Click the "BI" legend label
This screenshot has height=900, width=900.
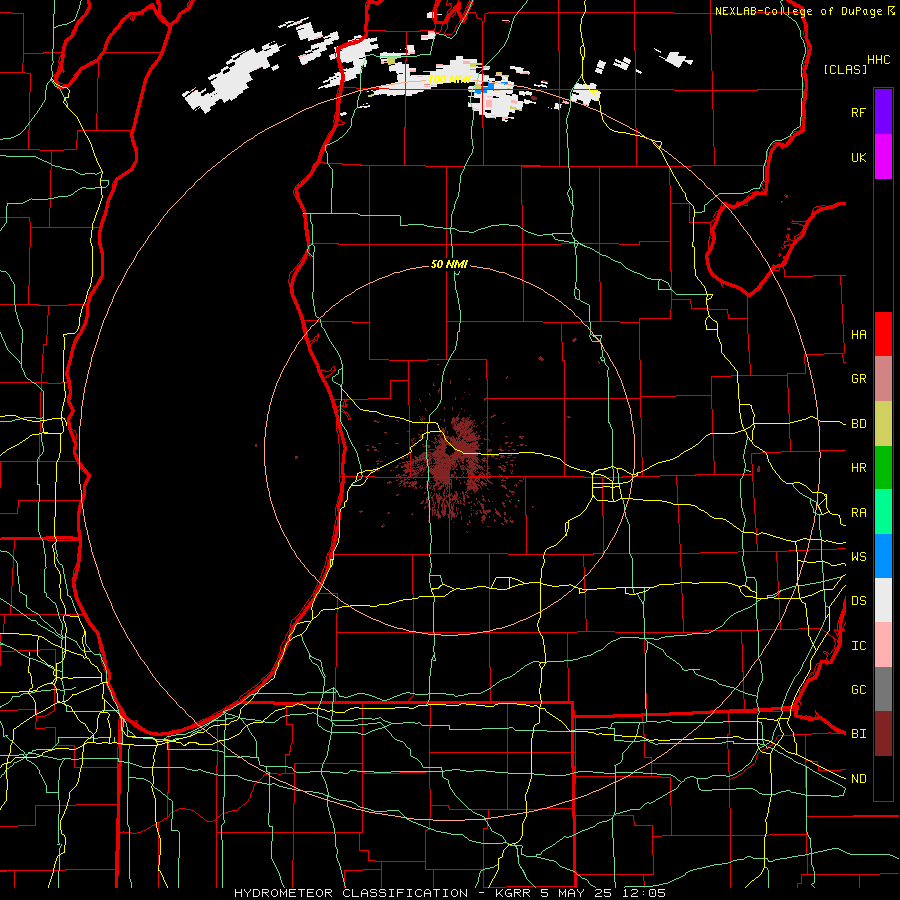858,734
